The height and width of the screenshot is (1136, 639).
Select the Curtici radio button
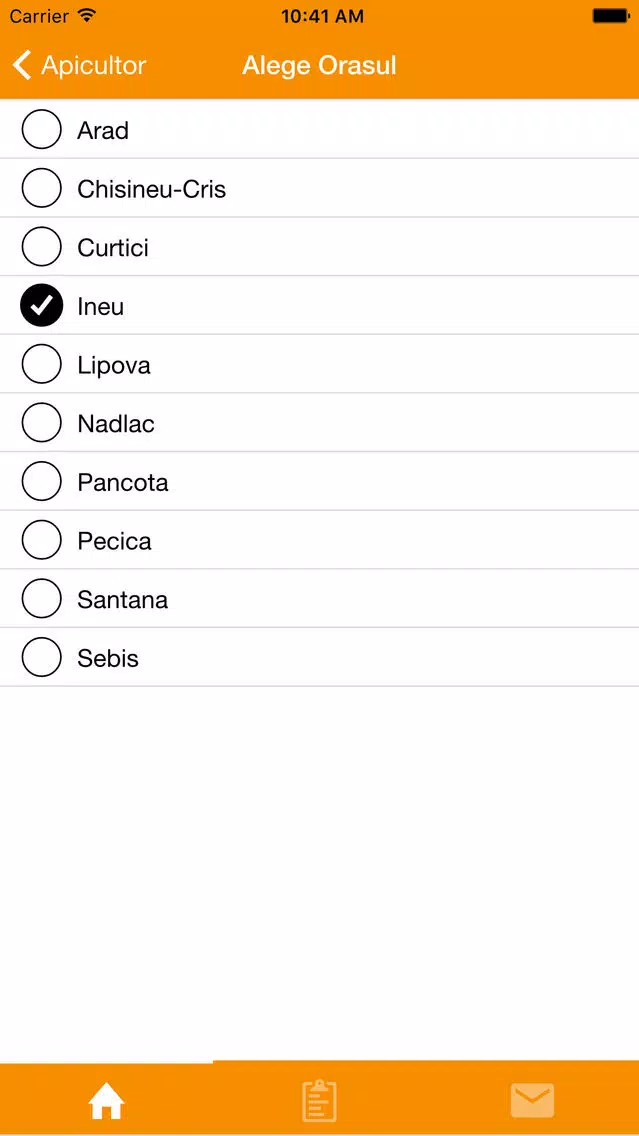[x=41, y=247]
